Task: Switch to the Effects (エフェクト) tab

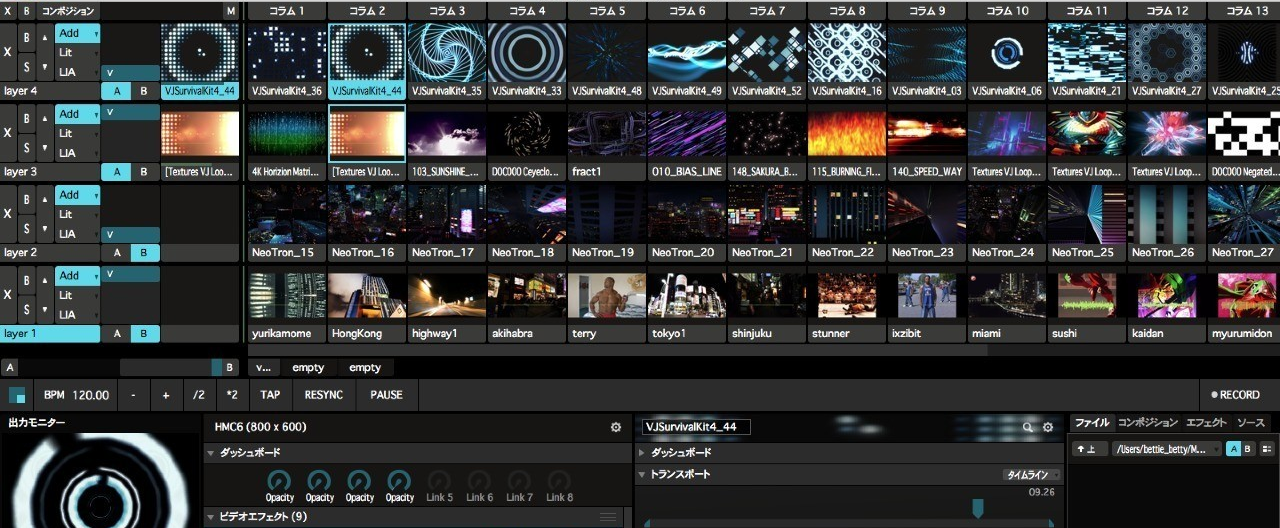Action: (x=1205, y=423)
